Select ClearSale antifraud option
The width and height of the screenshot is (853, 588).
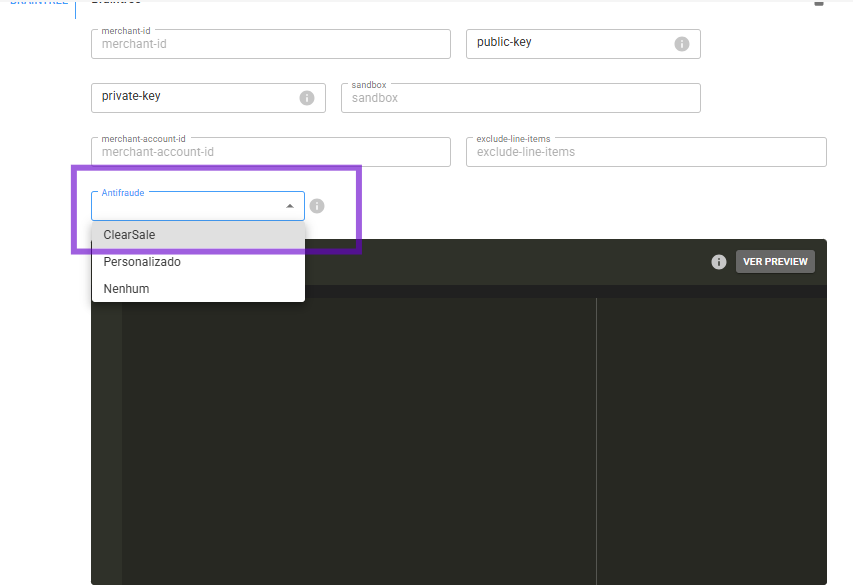click(x=199, y=235)
